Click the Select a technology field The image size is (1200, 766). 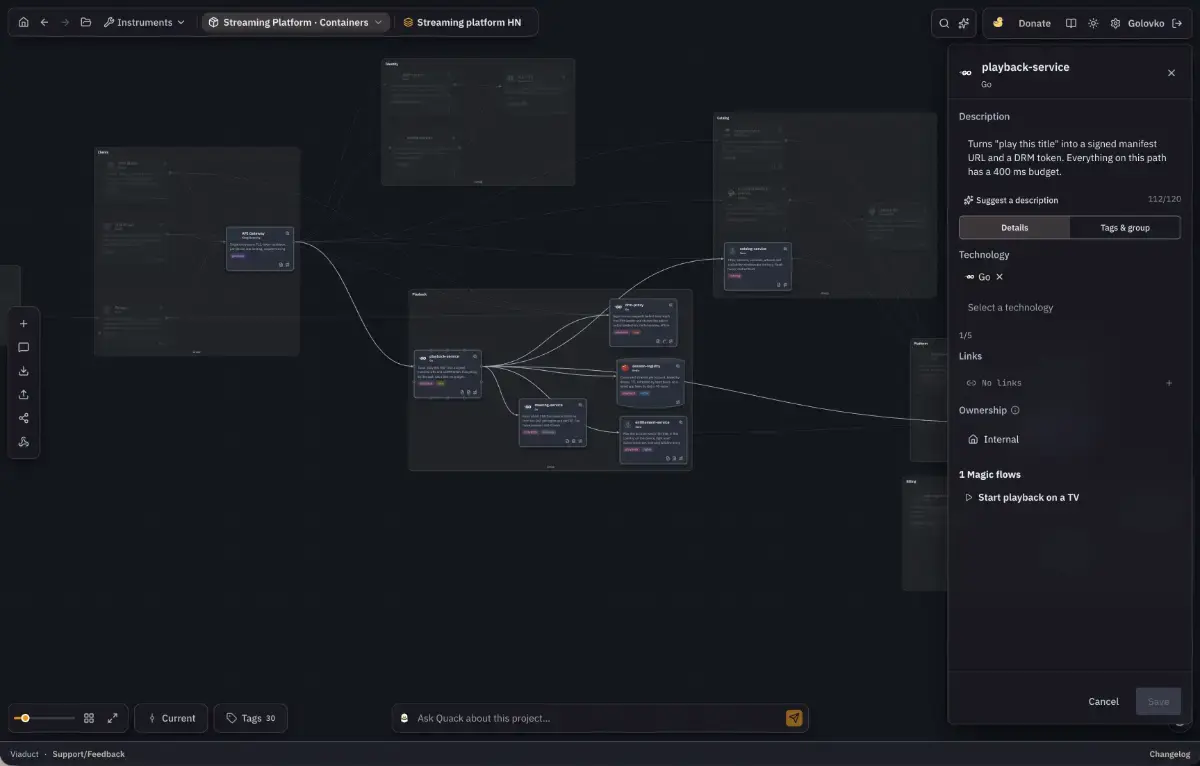[x=1069, y=308]
